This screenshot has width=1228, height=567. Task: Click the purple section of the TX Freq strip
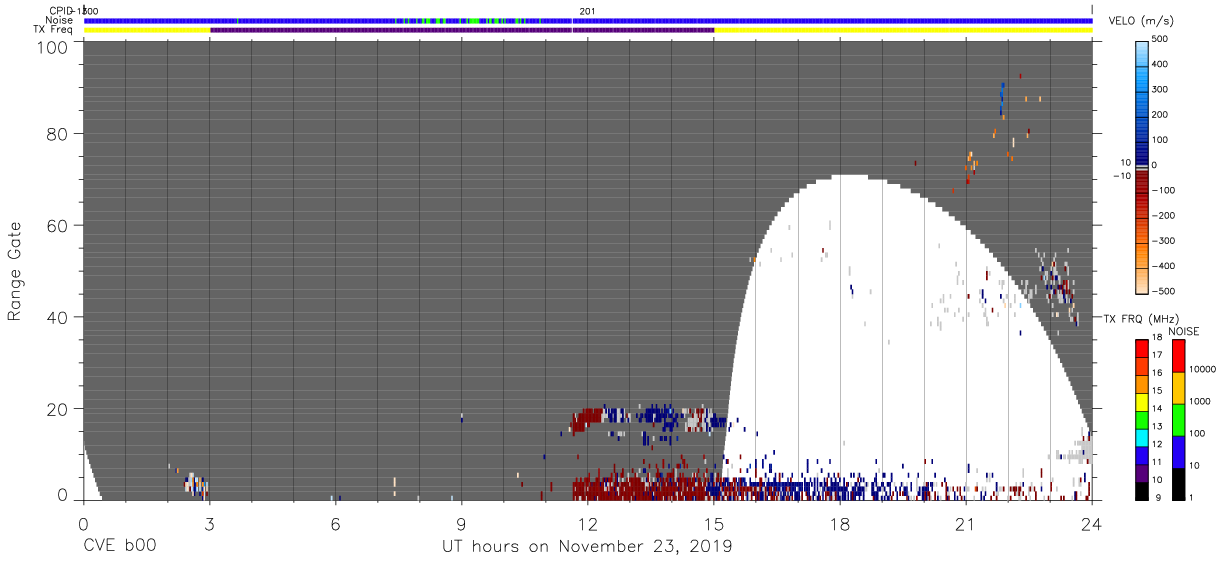[462, 30]
